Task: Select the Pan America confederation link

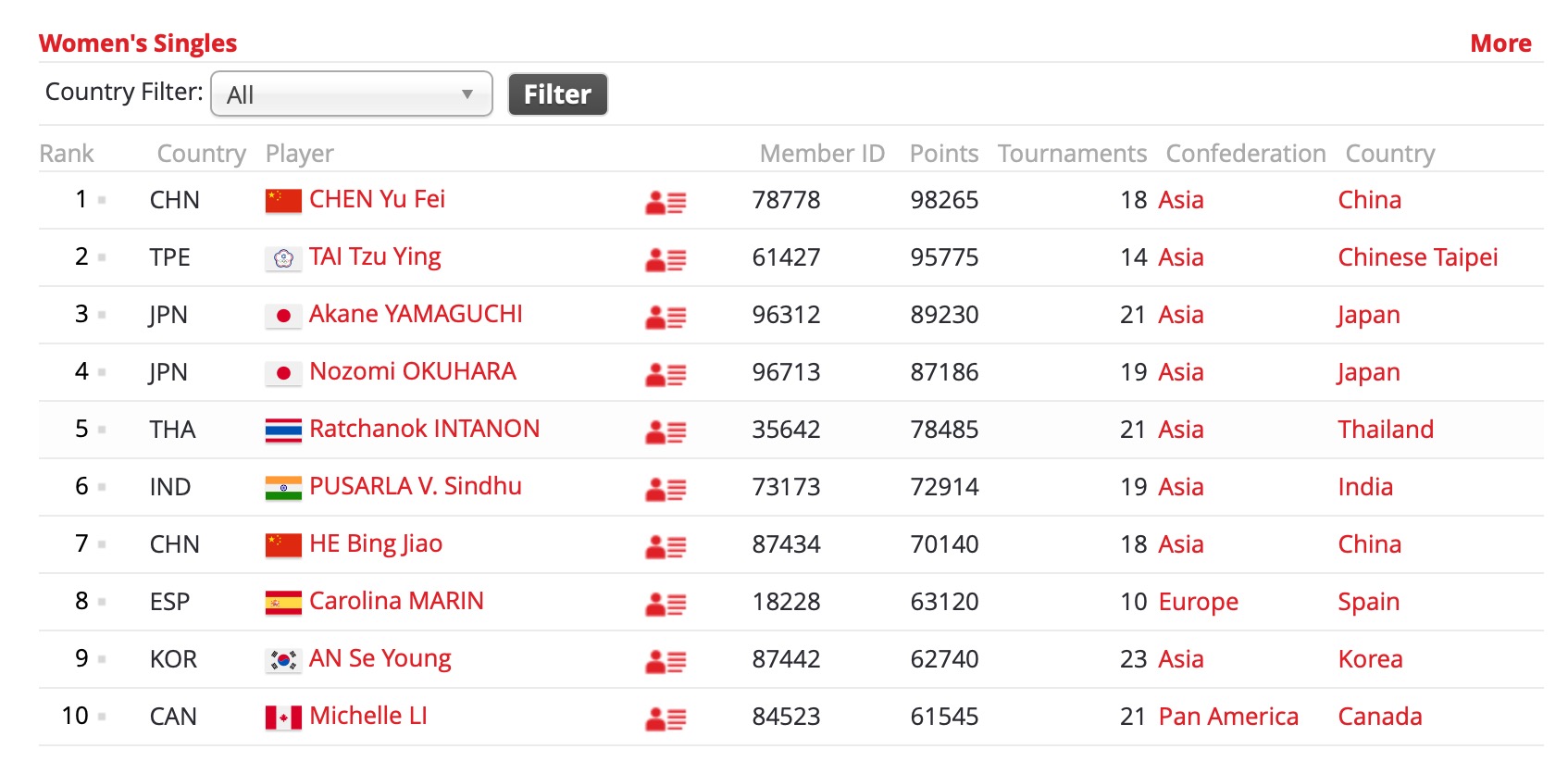Action: coord(1228,717)
